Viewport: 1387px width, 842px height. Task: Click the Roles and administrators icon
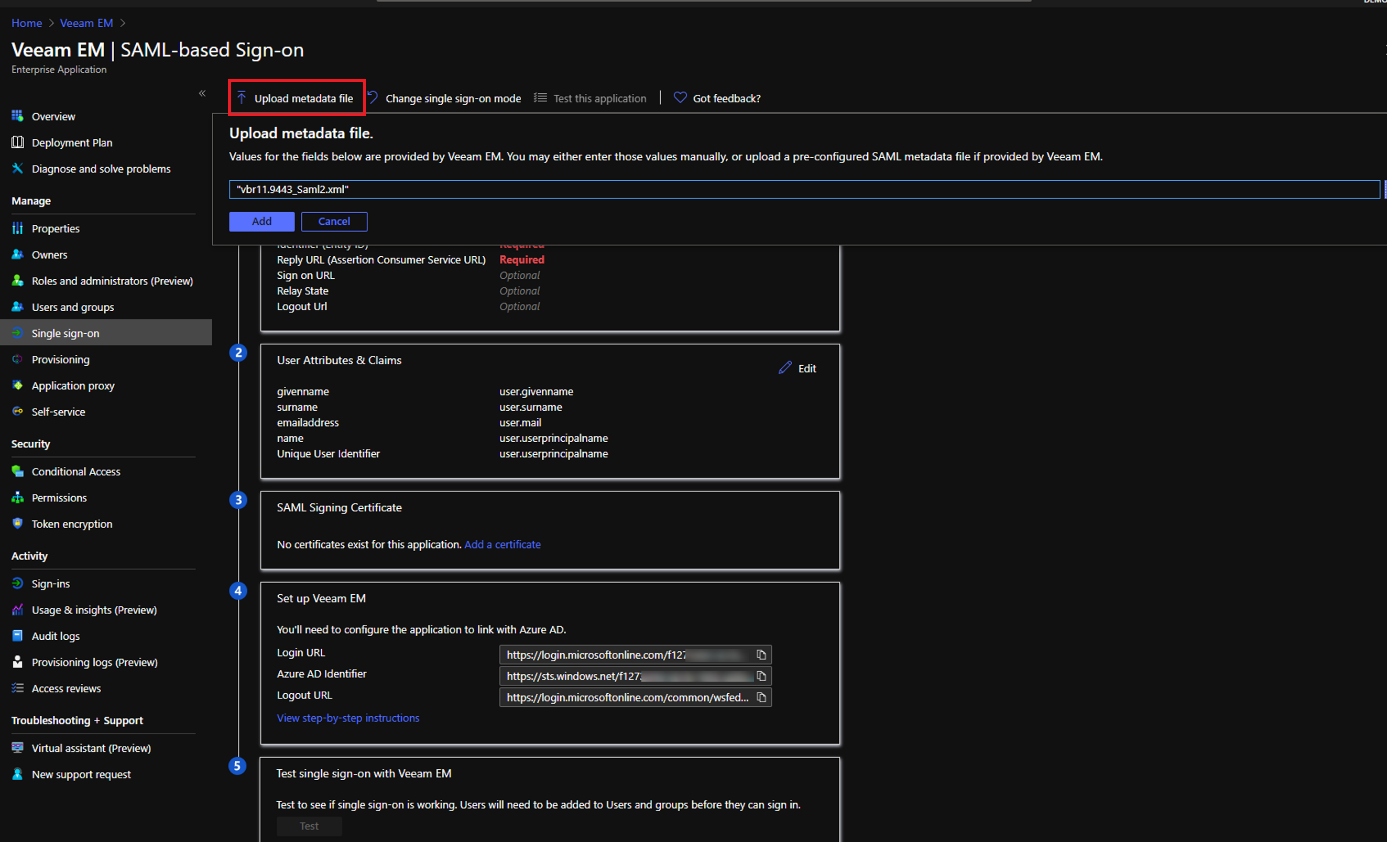pyautogui.click(x=17, y=281)
